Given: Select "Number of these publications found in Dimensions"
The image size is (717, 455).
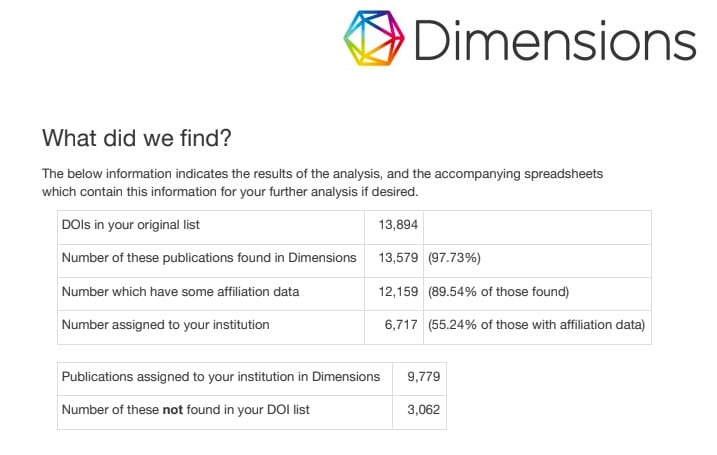Looking at the screenshot, I should (x=209, y=258).
